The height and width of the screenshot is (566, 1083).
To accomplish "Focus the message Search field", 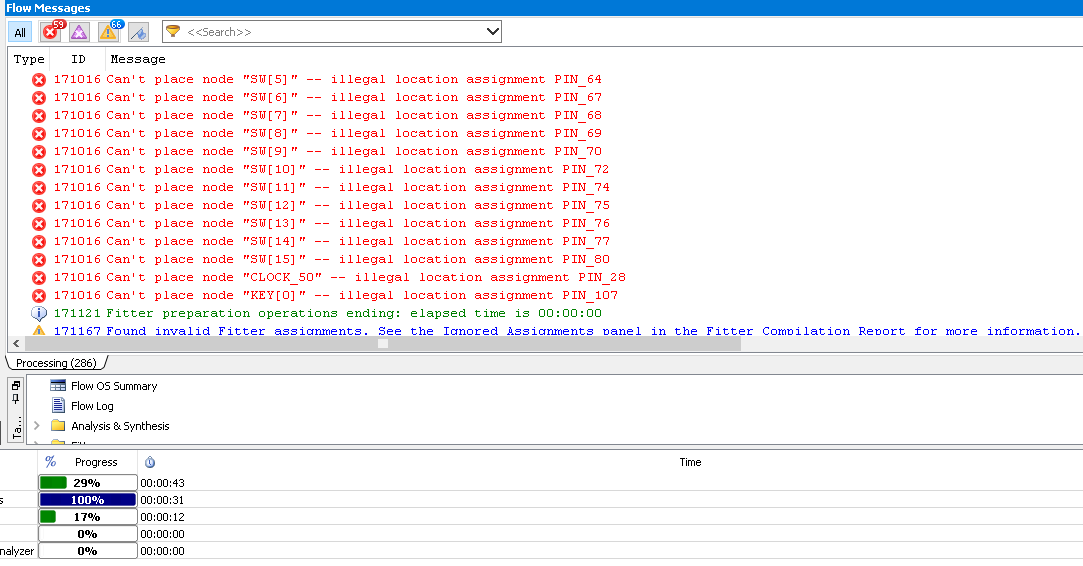I will [332, 32].
